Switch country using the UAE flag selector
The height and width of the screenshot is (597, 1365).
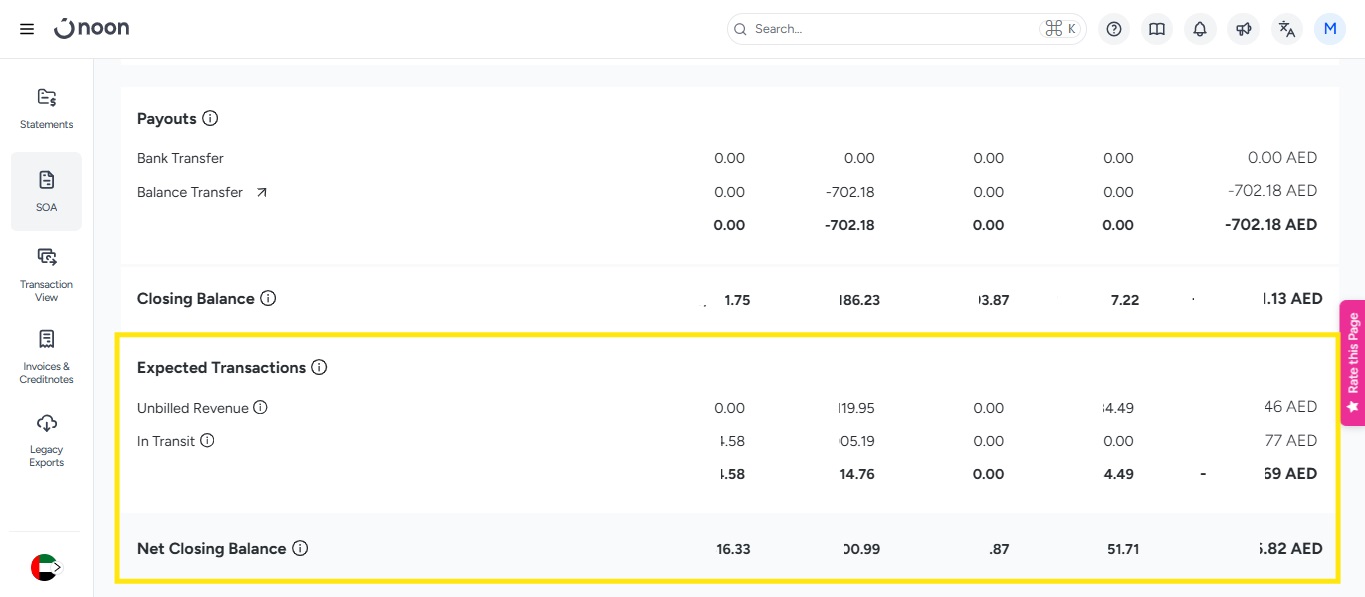tap(46, 567)
